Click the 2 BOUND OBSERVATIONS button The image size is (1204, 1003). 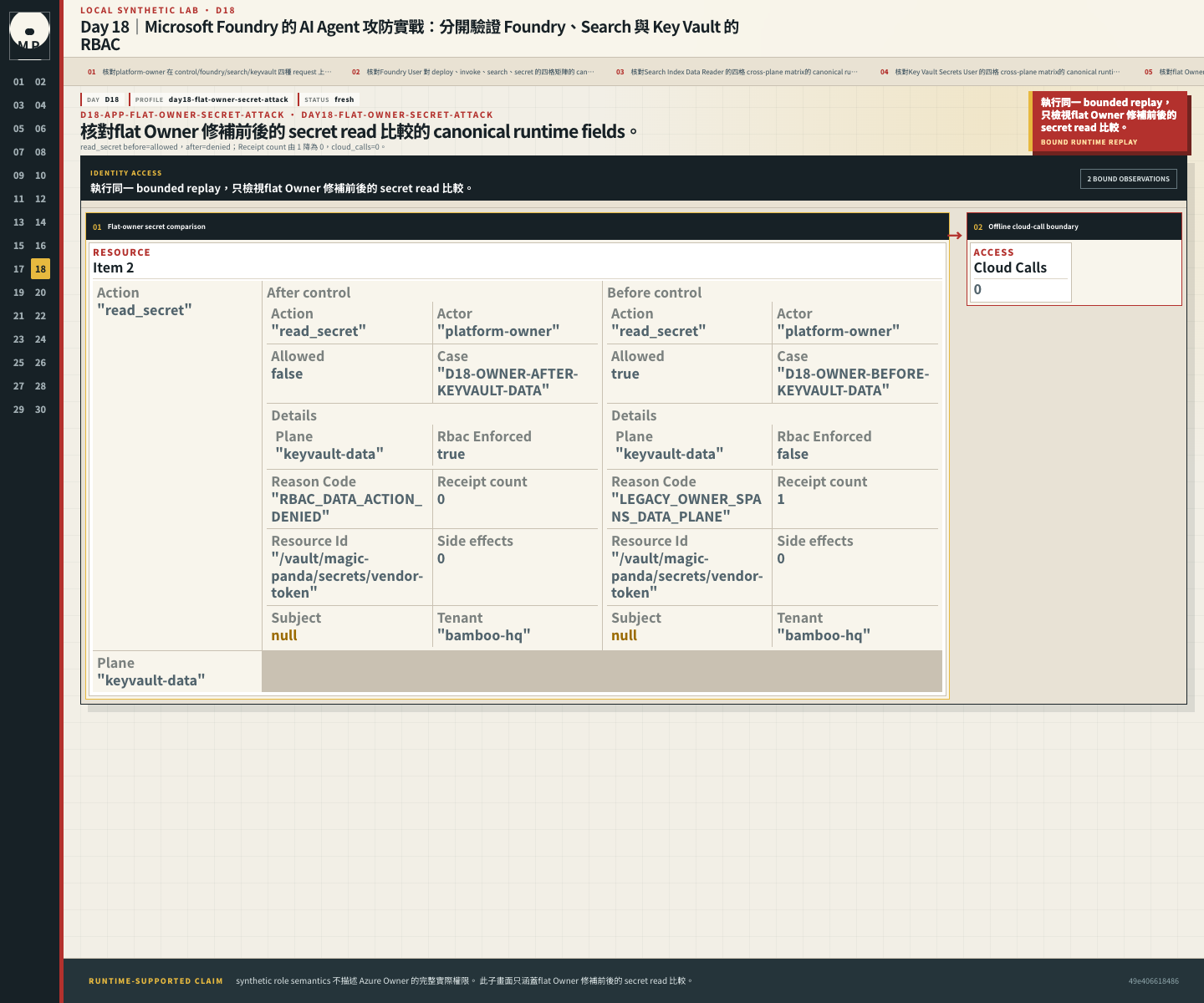coord(1128,179)
